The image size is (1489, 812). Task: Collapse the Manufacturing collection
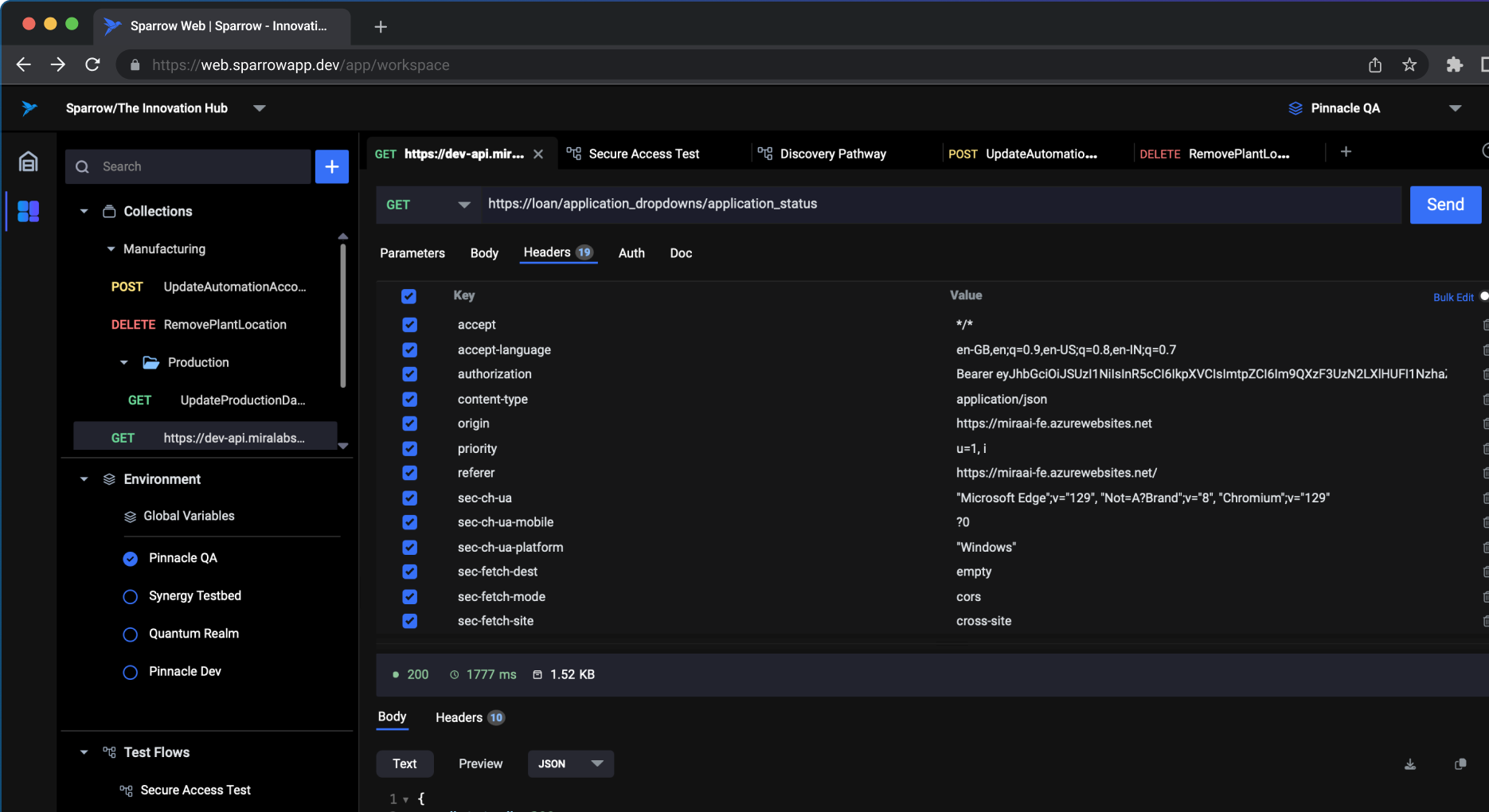pos(111,249)
